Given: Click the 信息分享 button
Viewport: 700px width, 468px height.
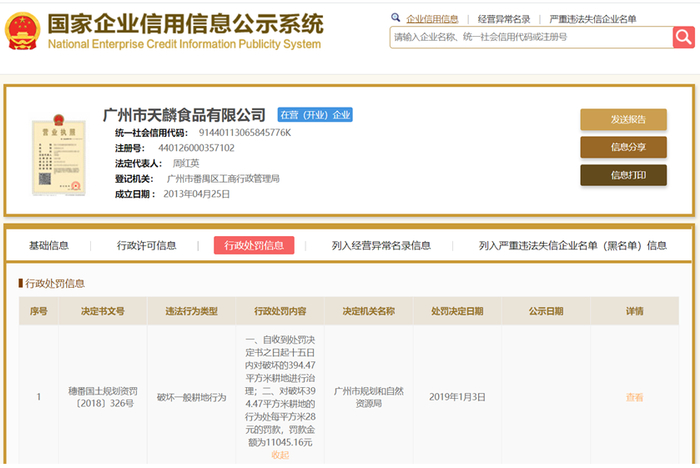Looking at the screenshot, I should [x=623, y=147].
